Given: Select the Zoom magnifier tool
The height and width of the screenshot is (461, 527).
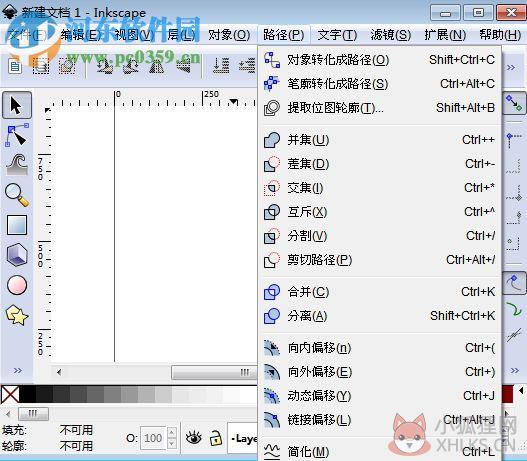Looking at the screenshot, I should [x=17, y=195].
